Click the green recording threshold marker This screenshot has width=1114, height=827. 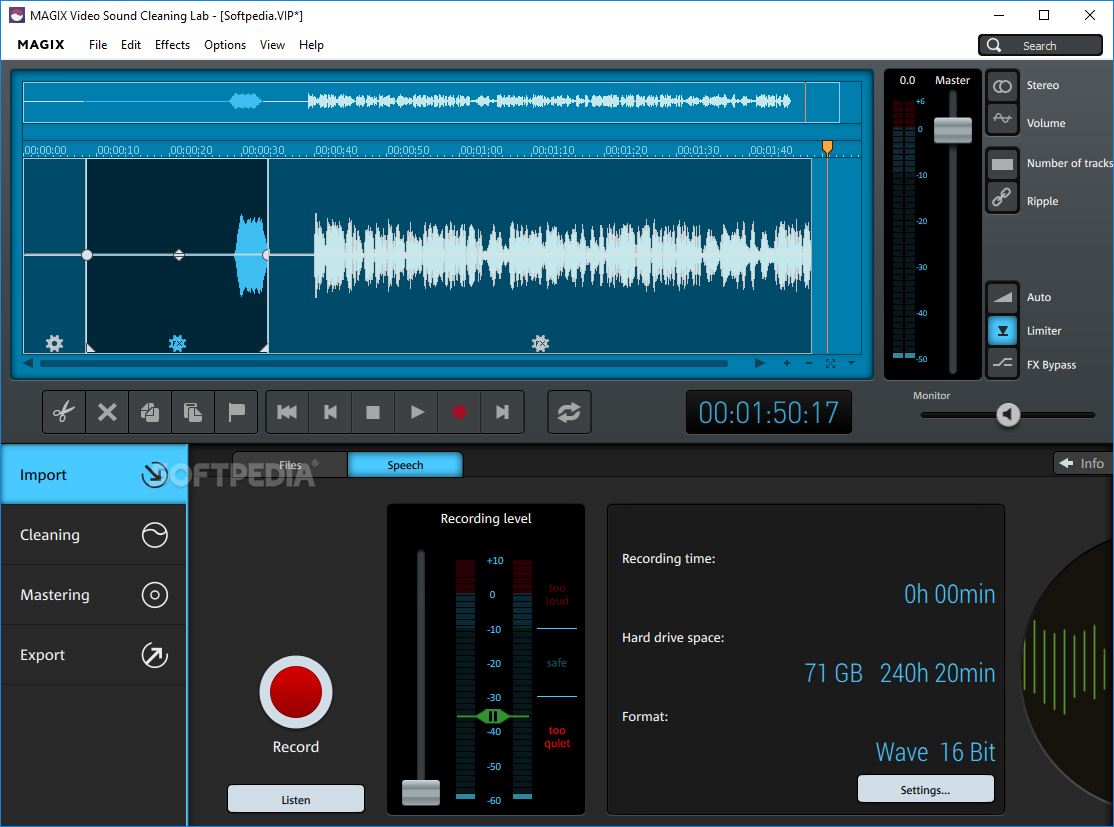pyautogui.click(x=492, y=715)
